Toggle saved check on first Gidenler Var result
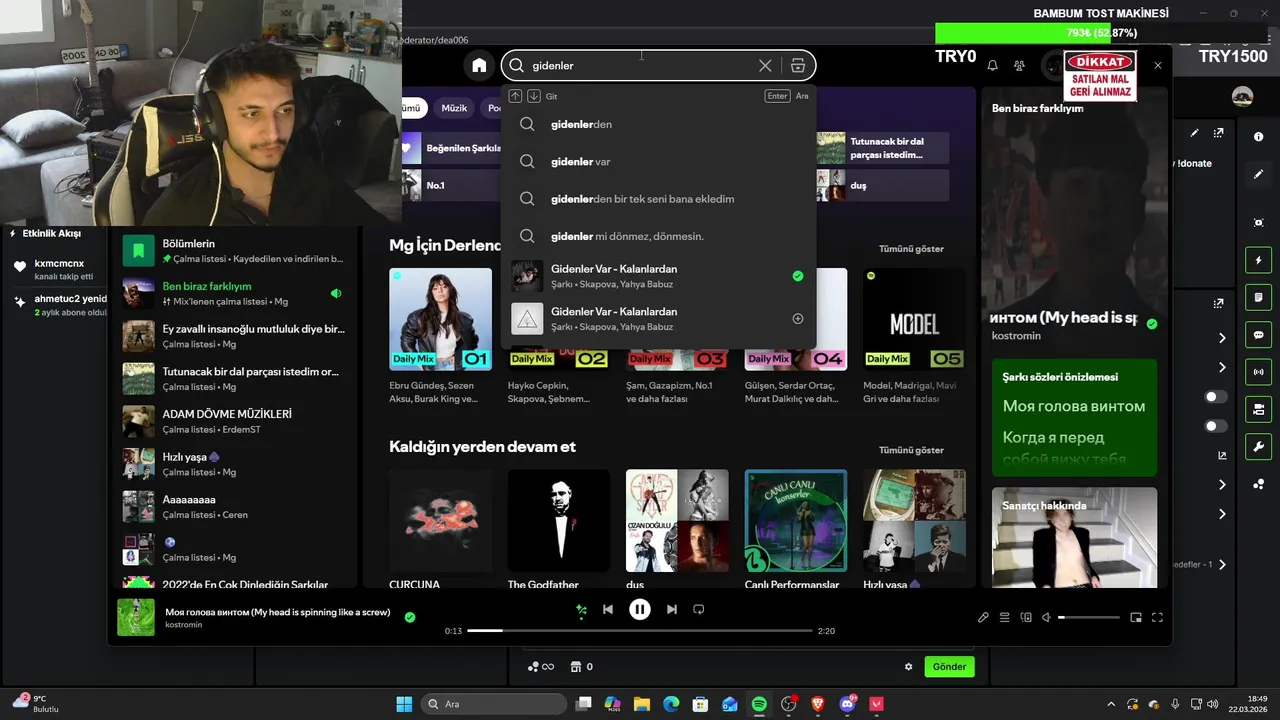Screen dimensions: 1280x720 (798, 276)
